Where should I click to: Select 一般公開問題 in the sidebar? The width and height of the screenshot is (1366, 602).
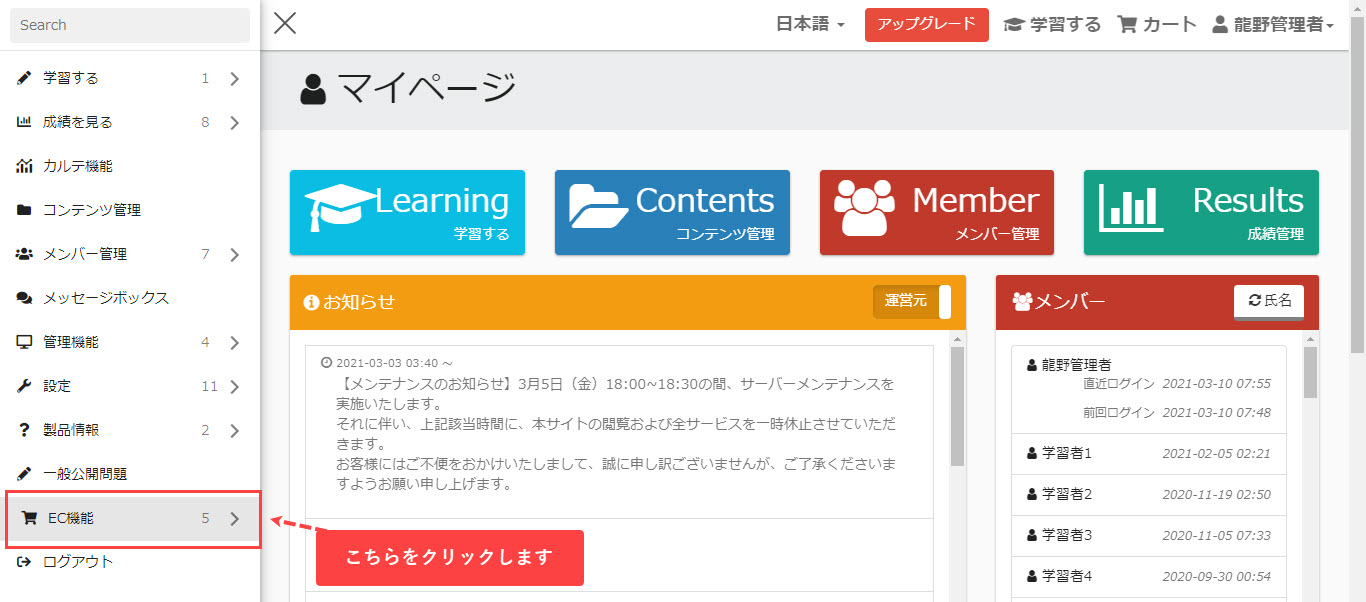click(84, 474)
